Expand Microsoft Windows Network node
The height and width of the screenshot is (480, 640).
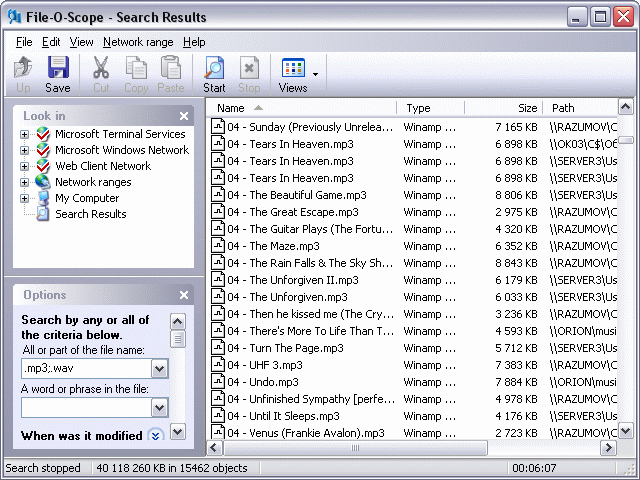pyautogui.click(x=24, y=150)
